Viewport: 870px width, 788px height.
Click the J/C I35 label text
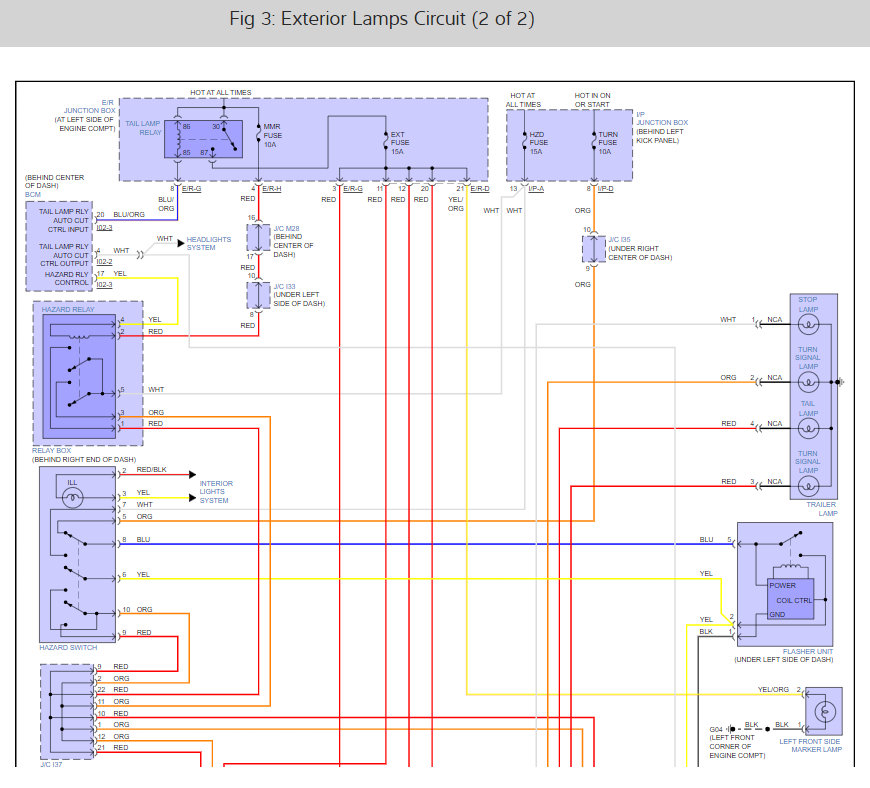pos(620,239)
